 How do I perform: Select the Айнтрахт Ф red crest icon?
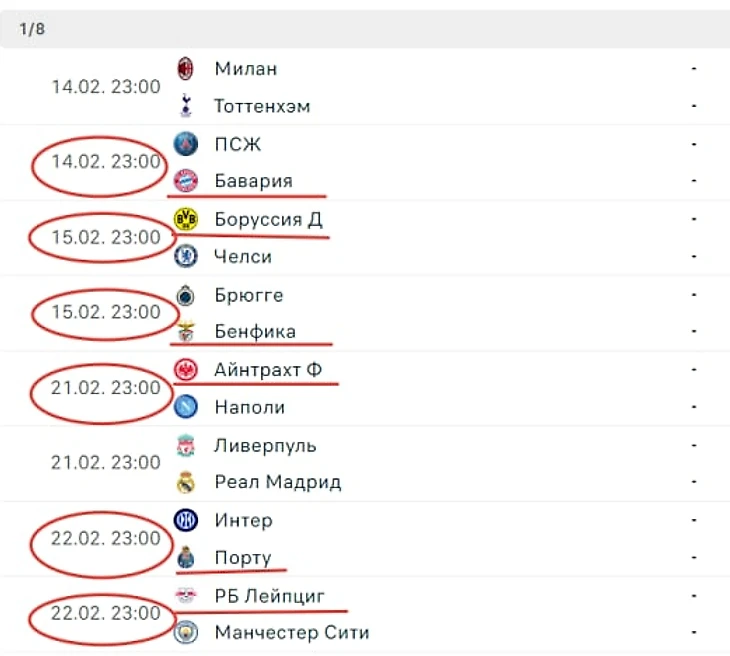coord(186,370)
